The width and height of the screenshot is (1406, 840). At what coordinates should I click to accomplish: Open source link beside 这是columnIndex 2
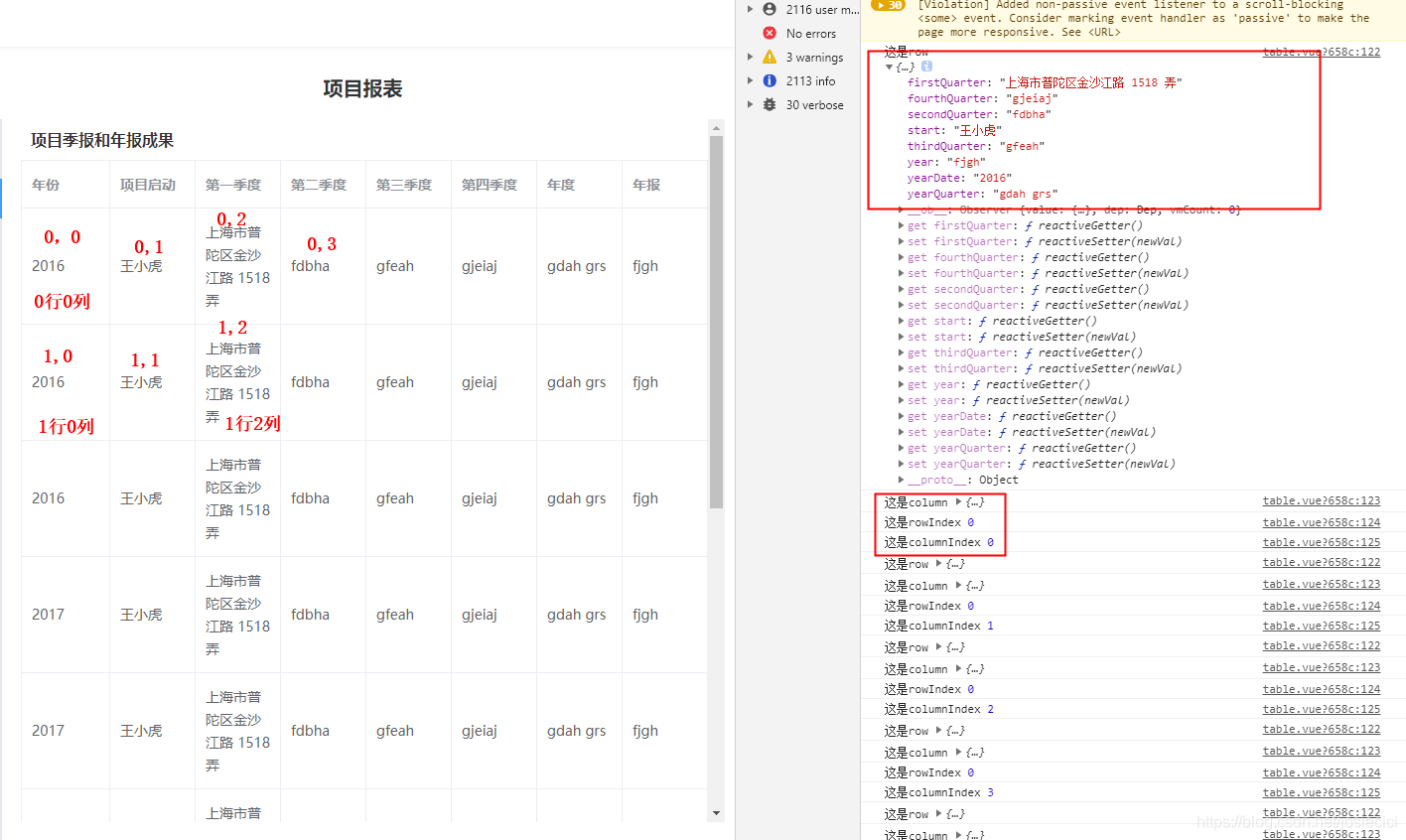tap(1321, 709)
